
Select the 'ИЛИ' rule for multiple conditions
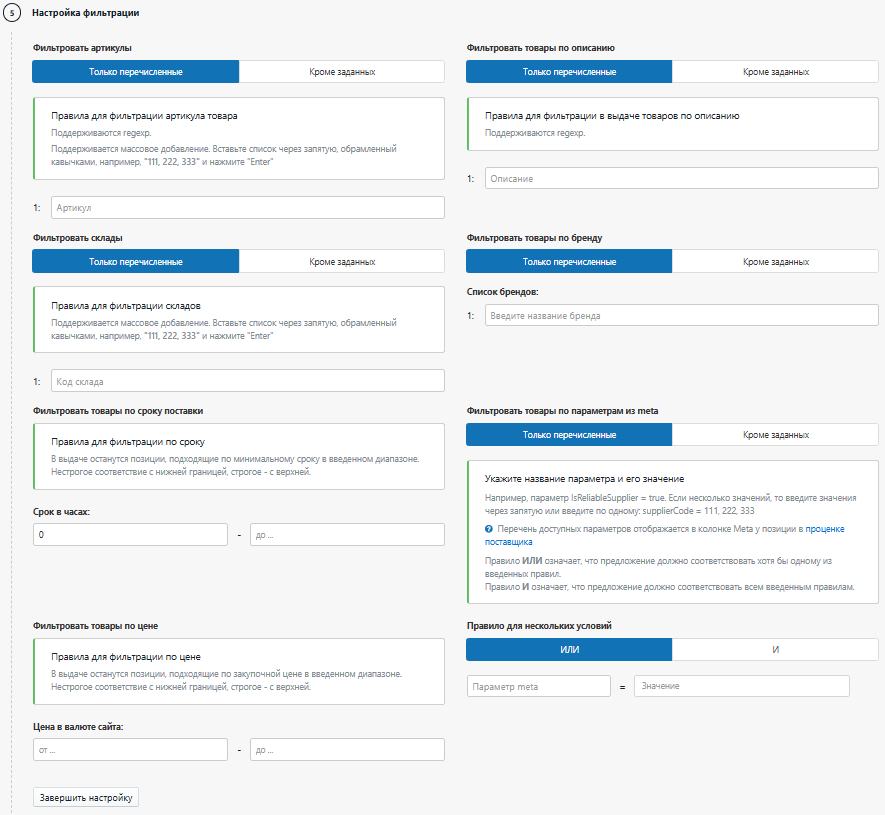point(569,650)
